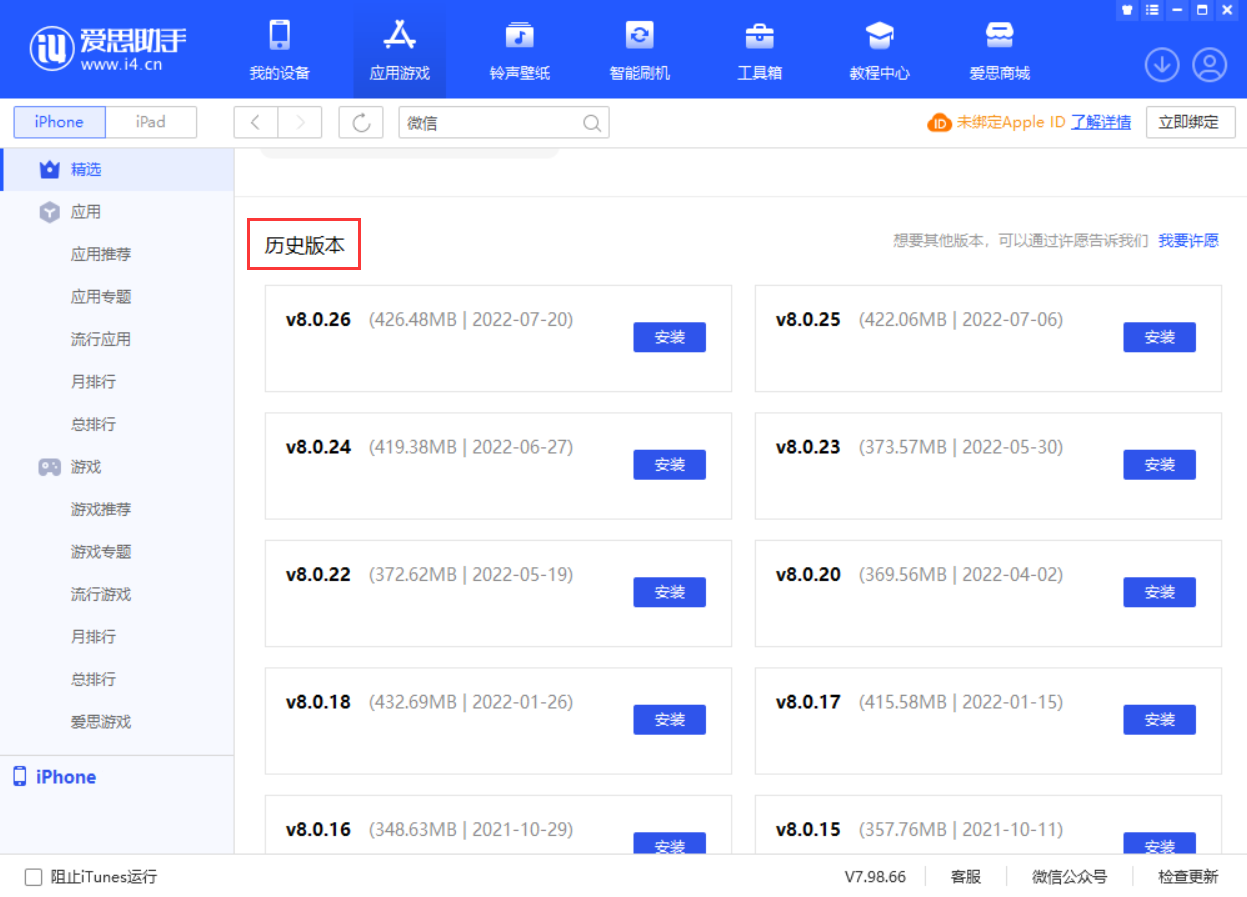This screenshot has width=1247, height=897.
Task: Click the magnifier search icon
Action: 592,123
